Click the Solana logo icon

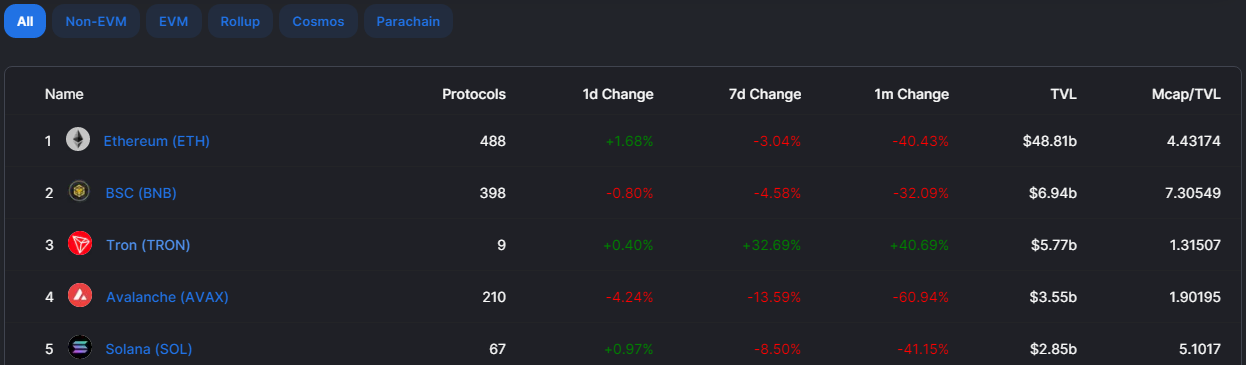click(x=79, y=348)
